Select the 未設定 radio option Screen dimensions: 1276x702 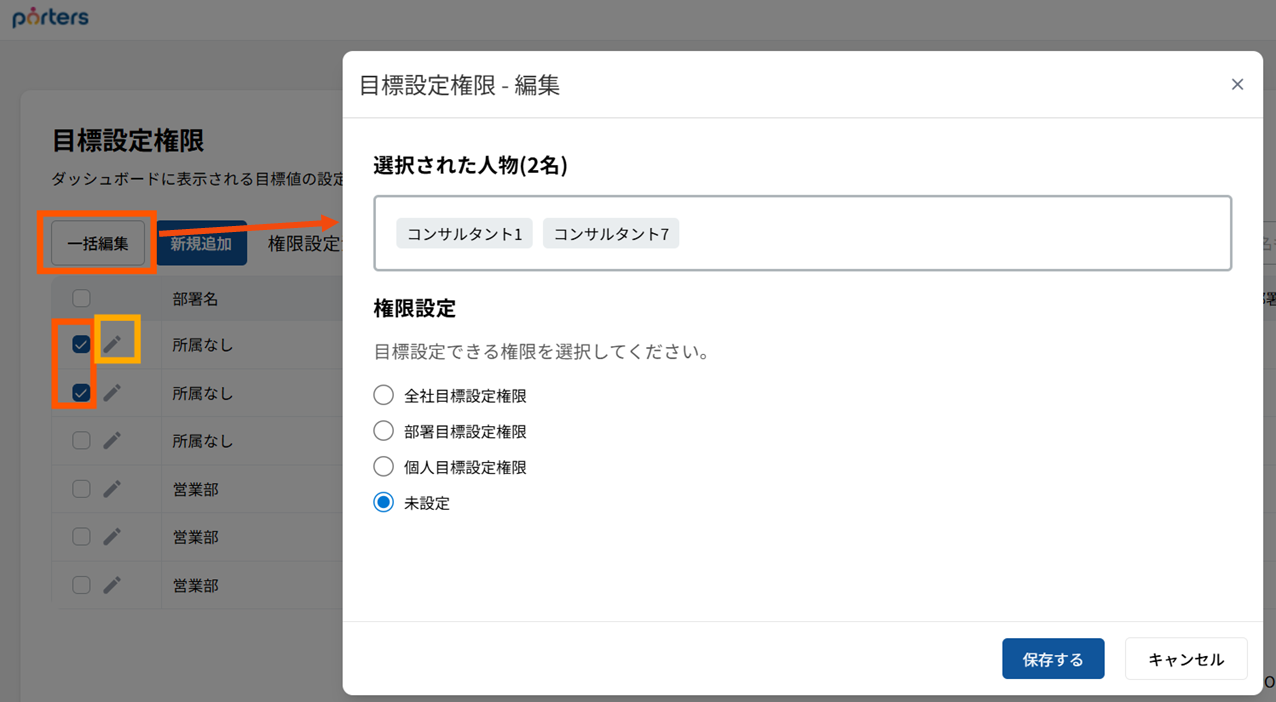(383, 503)
